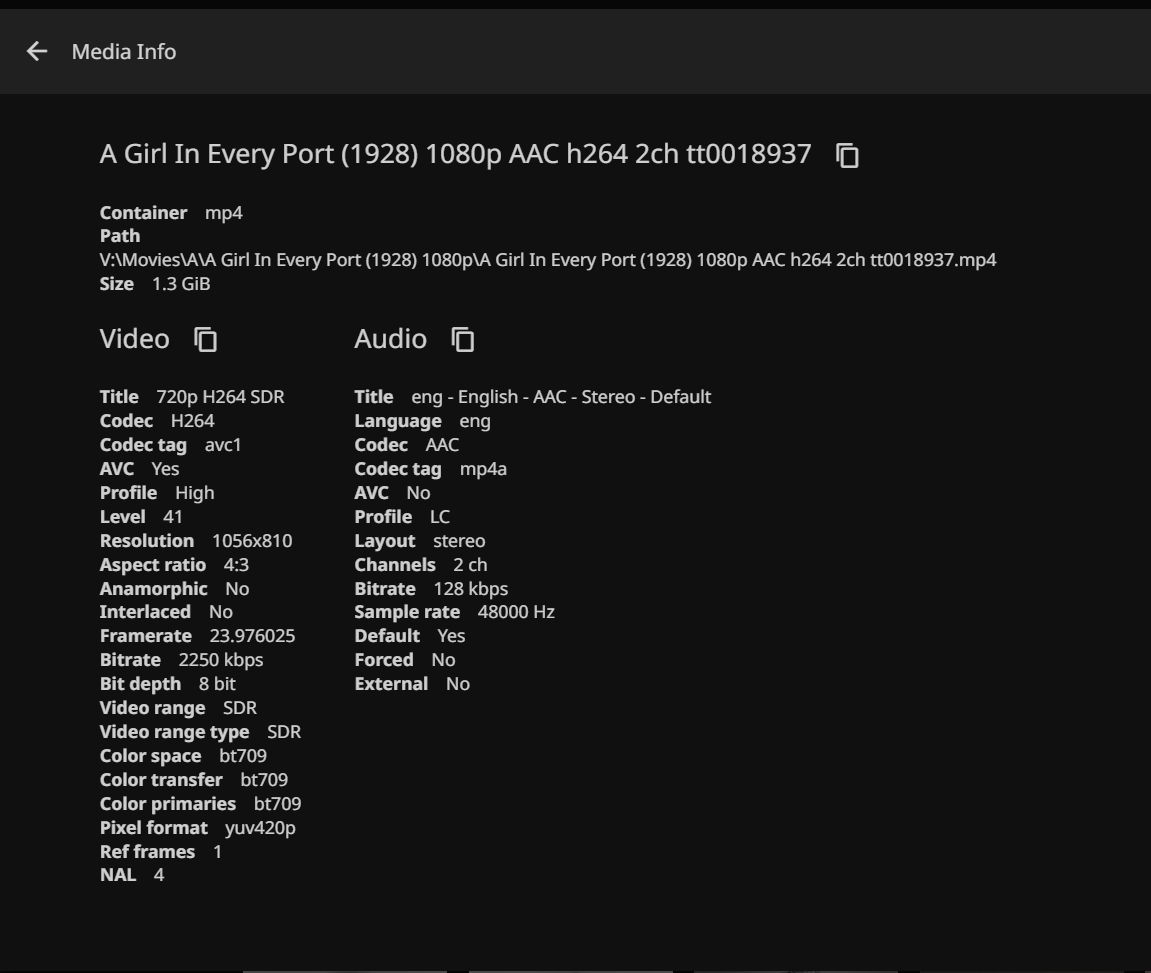Go back using the arrow icon

pos(37,51)
